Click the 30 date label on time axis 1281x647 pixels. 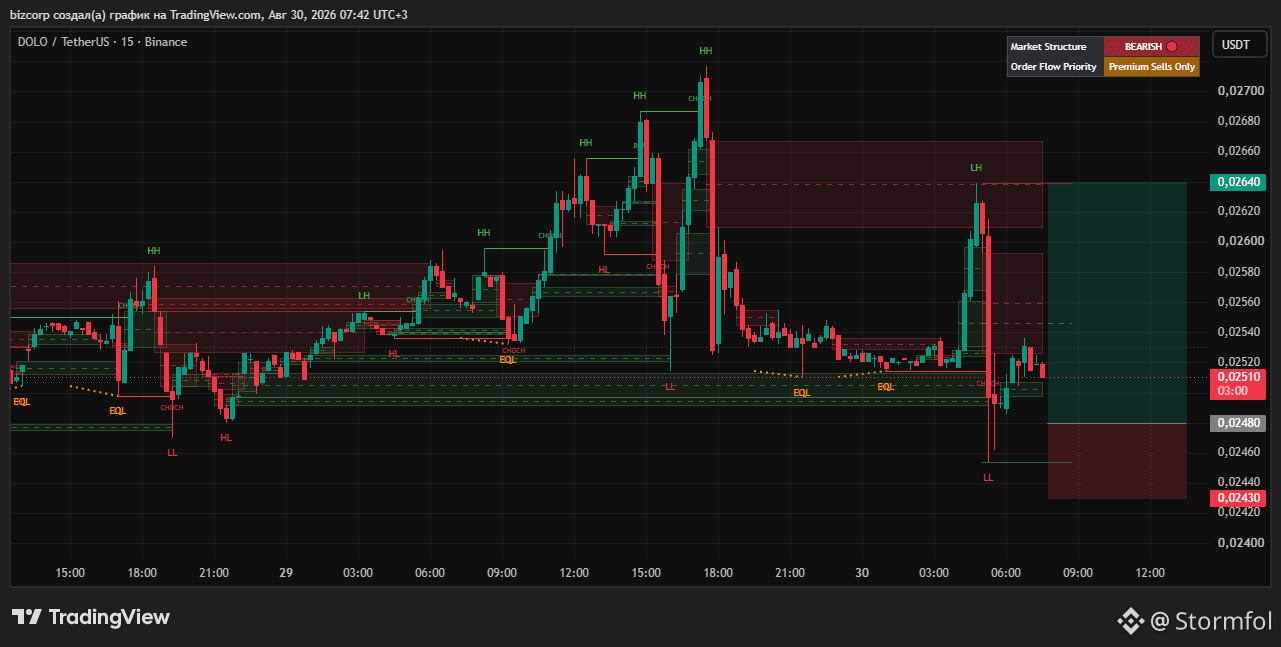(x=862, y=573)
